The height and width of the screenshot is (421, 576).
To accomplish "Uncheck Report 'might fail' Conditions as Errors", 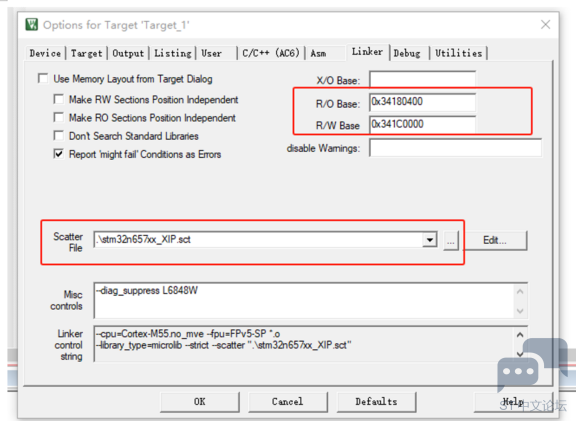I will point(58,154).
